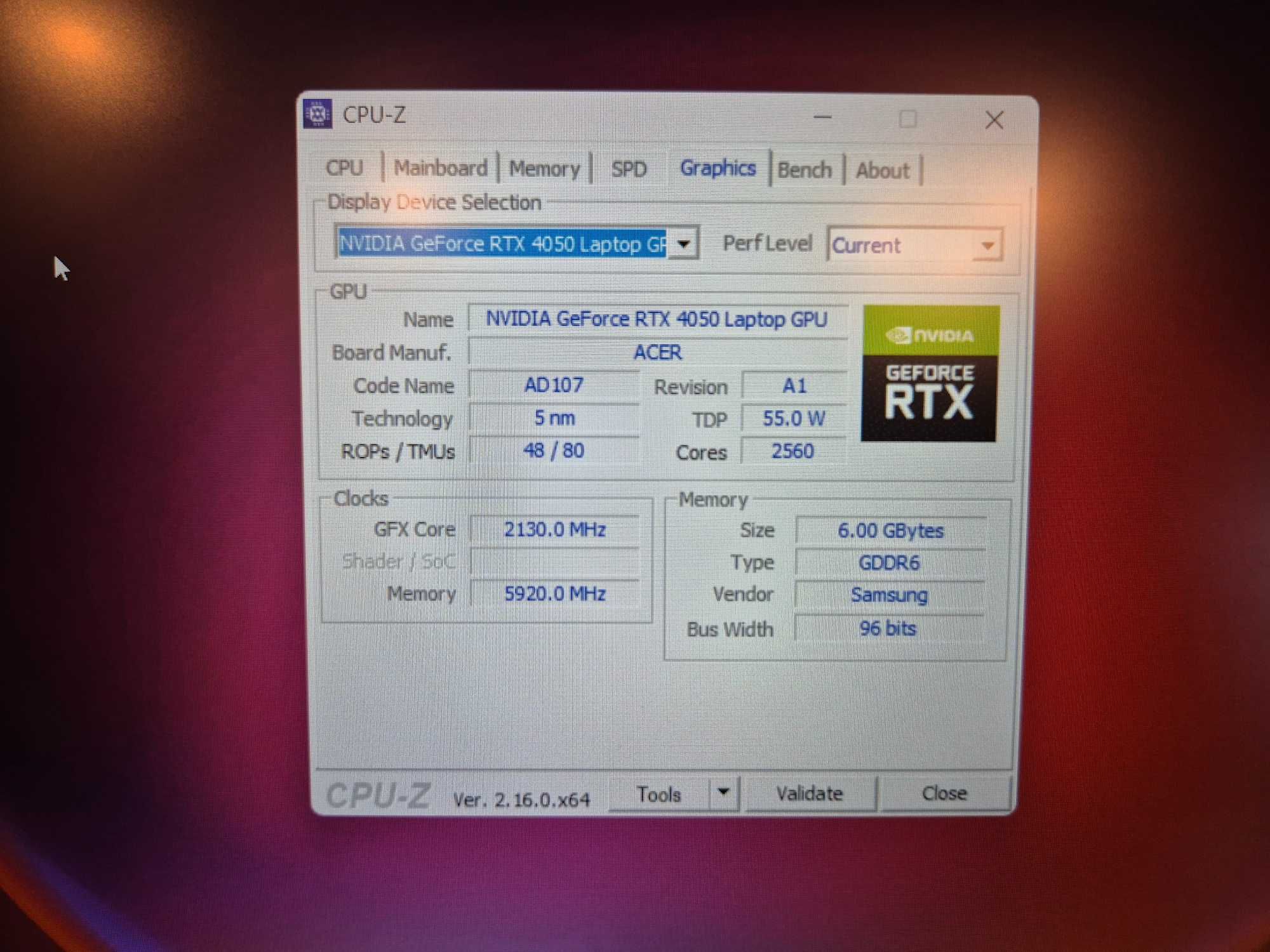Image resolution: width=1270 pixels, height=952 pixels.
Task: Open the Bench tab
Action: pos(805,170)
